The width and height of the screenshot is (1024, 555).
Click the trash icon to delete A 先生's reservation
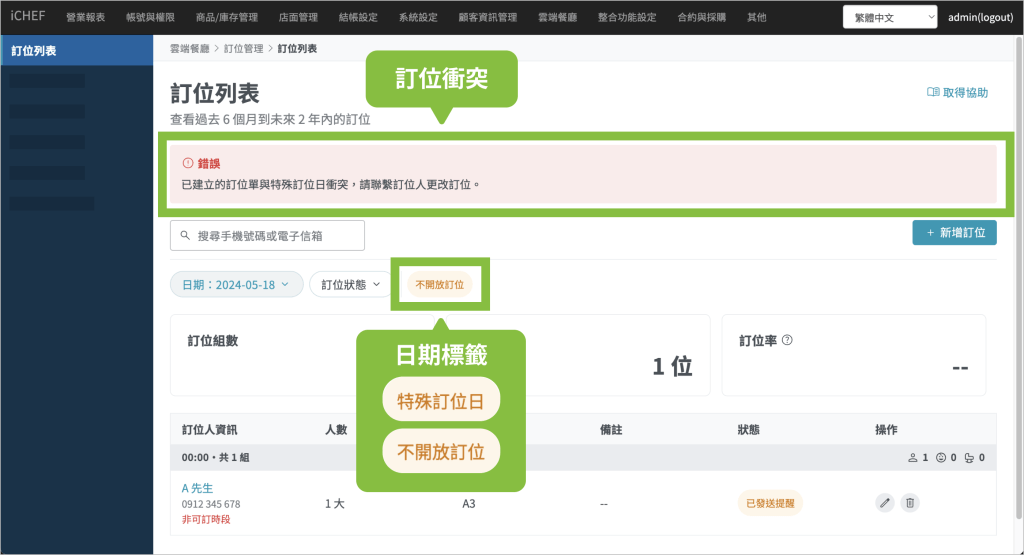click(909, 503)
